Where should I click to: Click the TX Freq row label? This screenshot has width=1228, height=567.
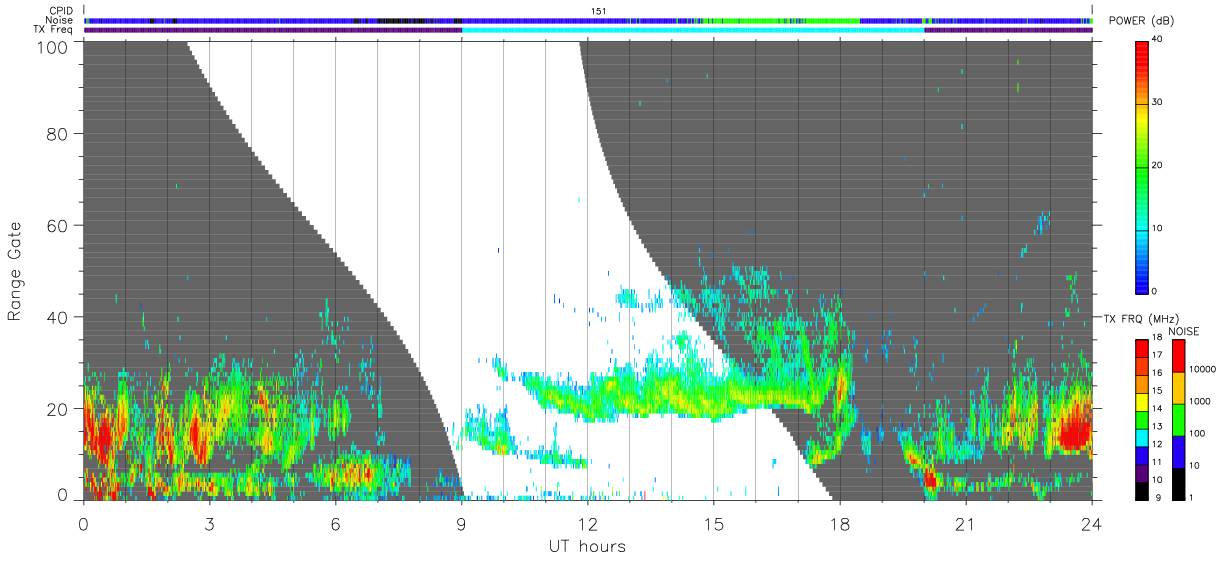click(x=53, y=29)
